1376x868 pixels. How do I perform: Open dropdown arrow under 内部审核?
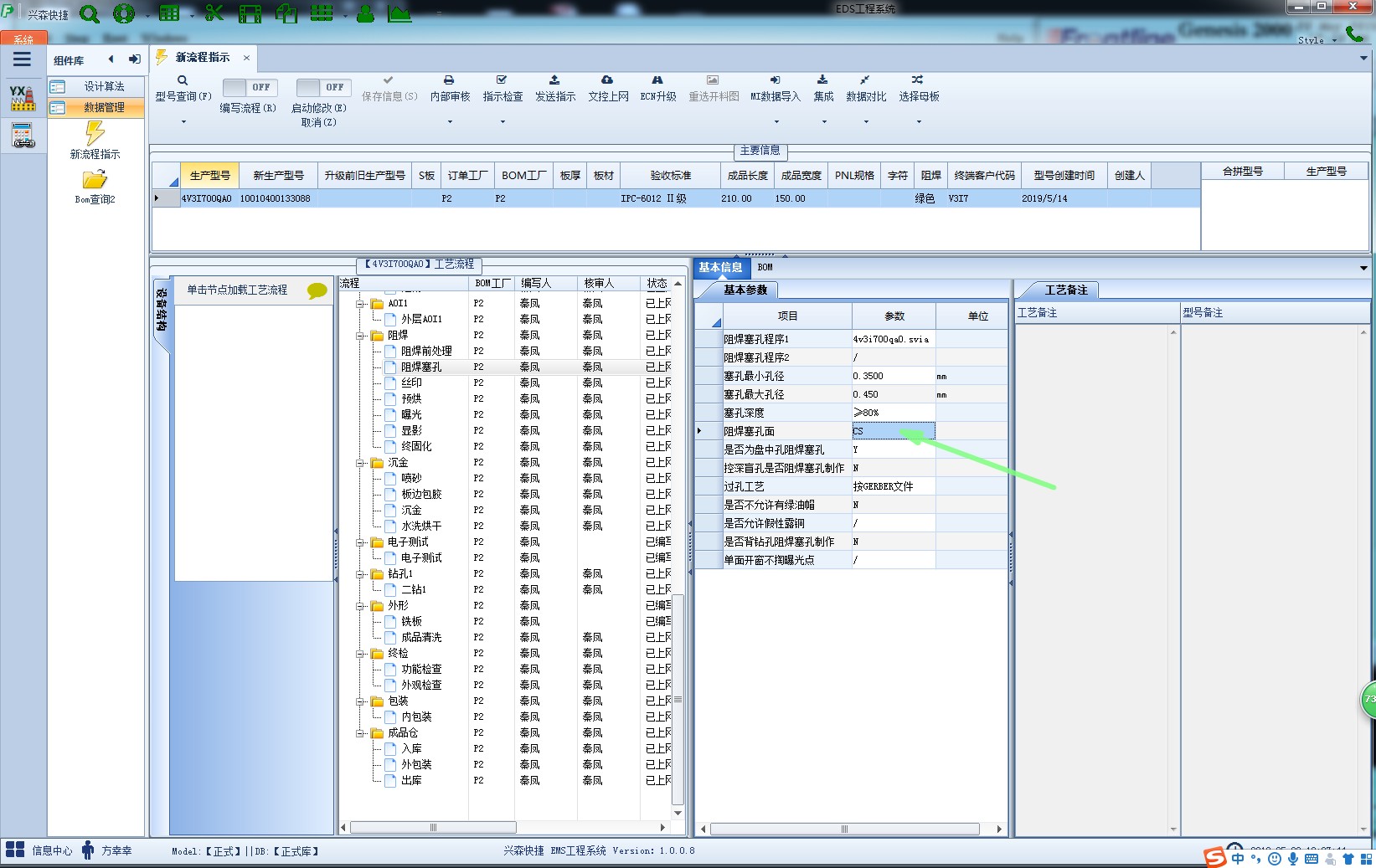tap(450, 122)
